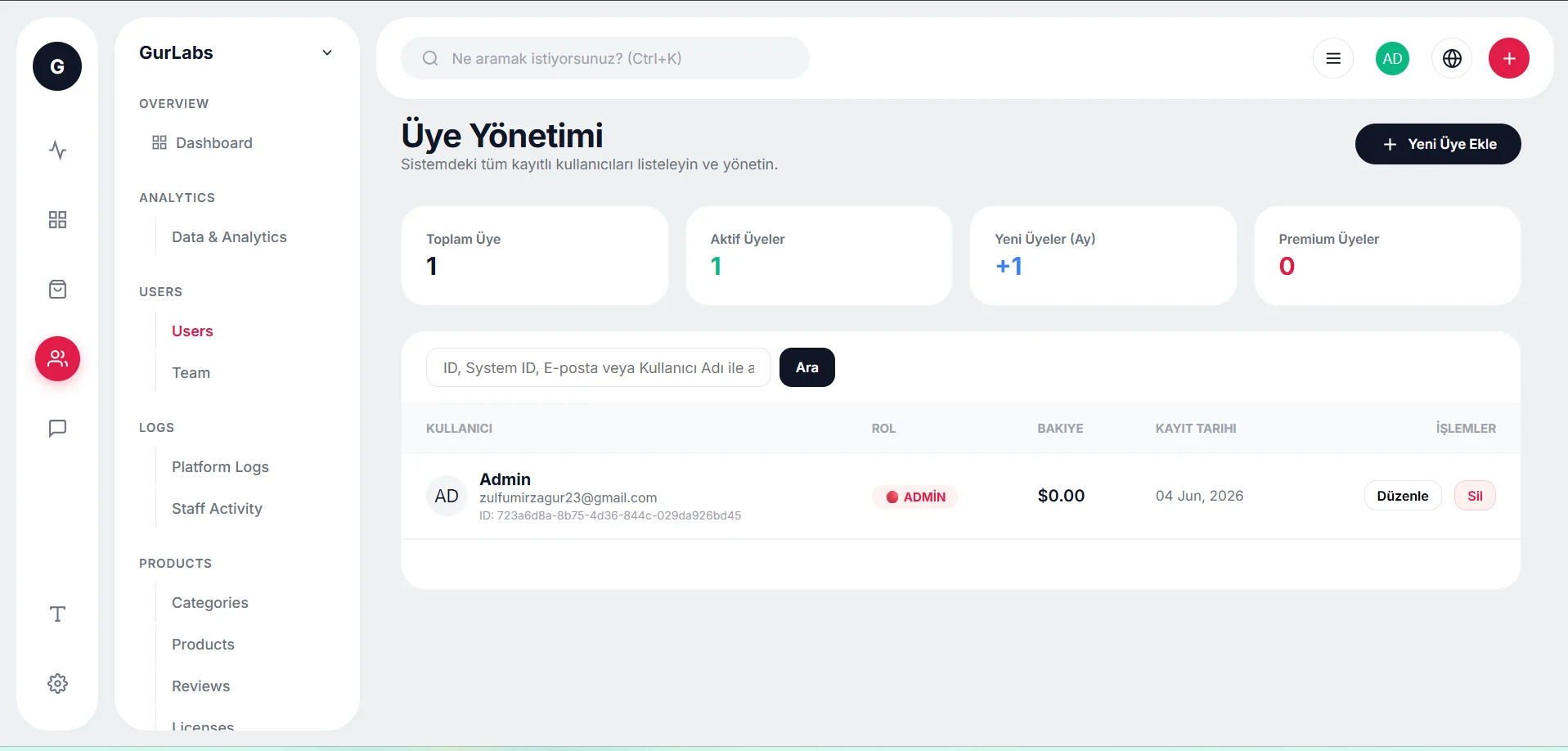
Task: Click the Ara search button
Action: pyautogui.click(x=807, y=367)
